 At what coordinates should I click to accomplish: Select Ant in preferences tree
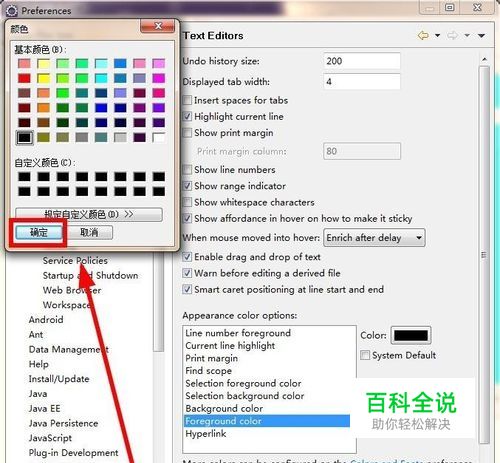click(x=36, y=334)
